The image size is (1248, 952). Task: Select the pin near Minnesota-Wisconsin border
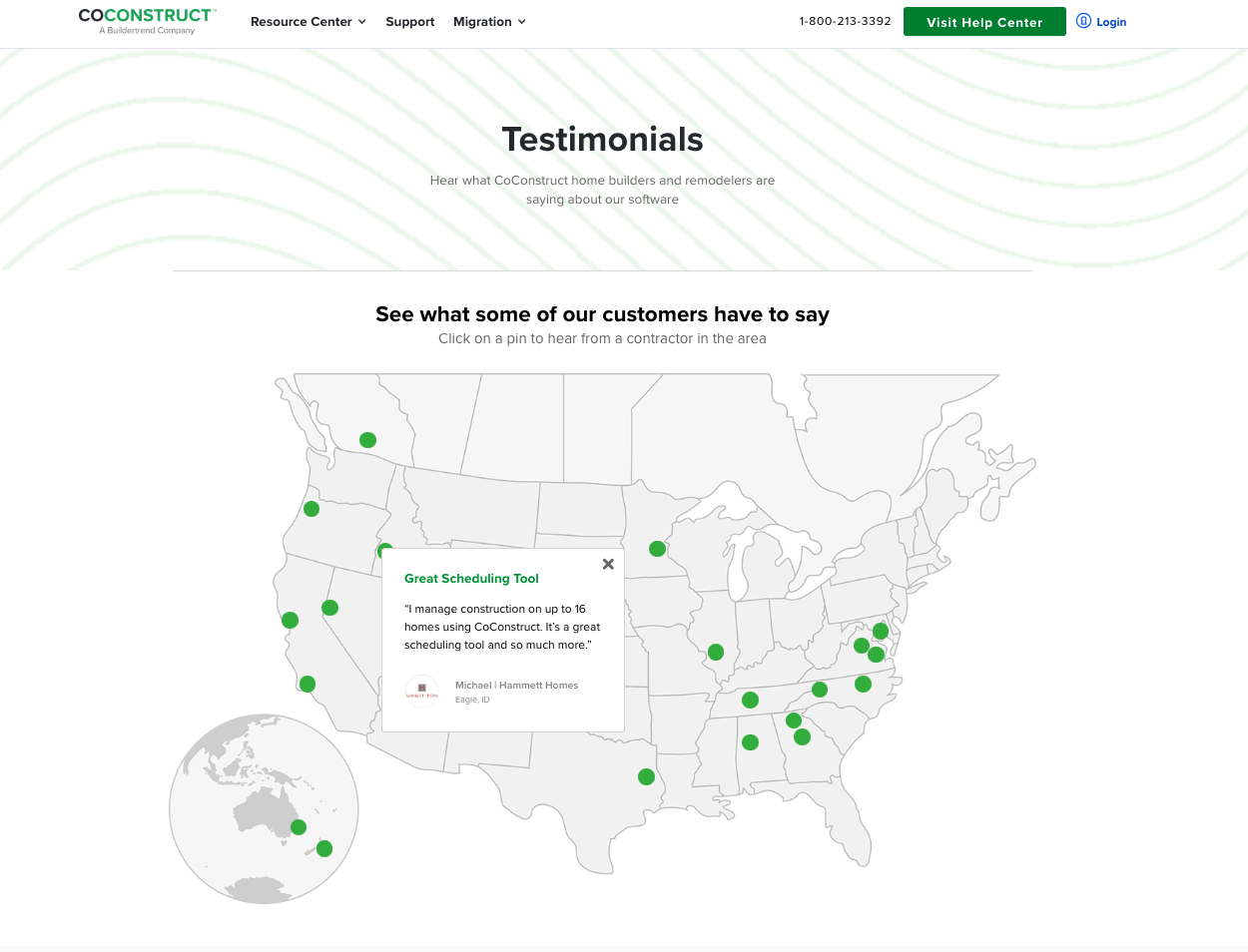tap(657, 548)
